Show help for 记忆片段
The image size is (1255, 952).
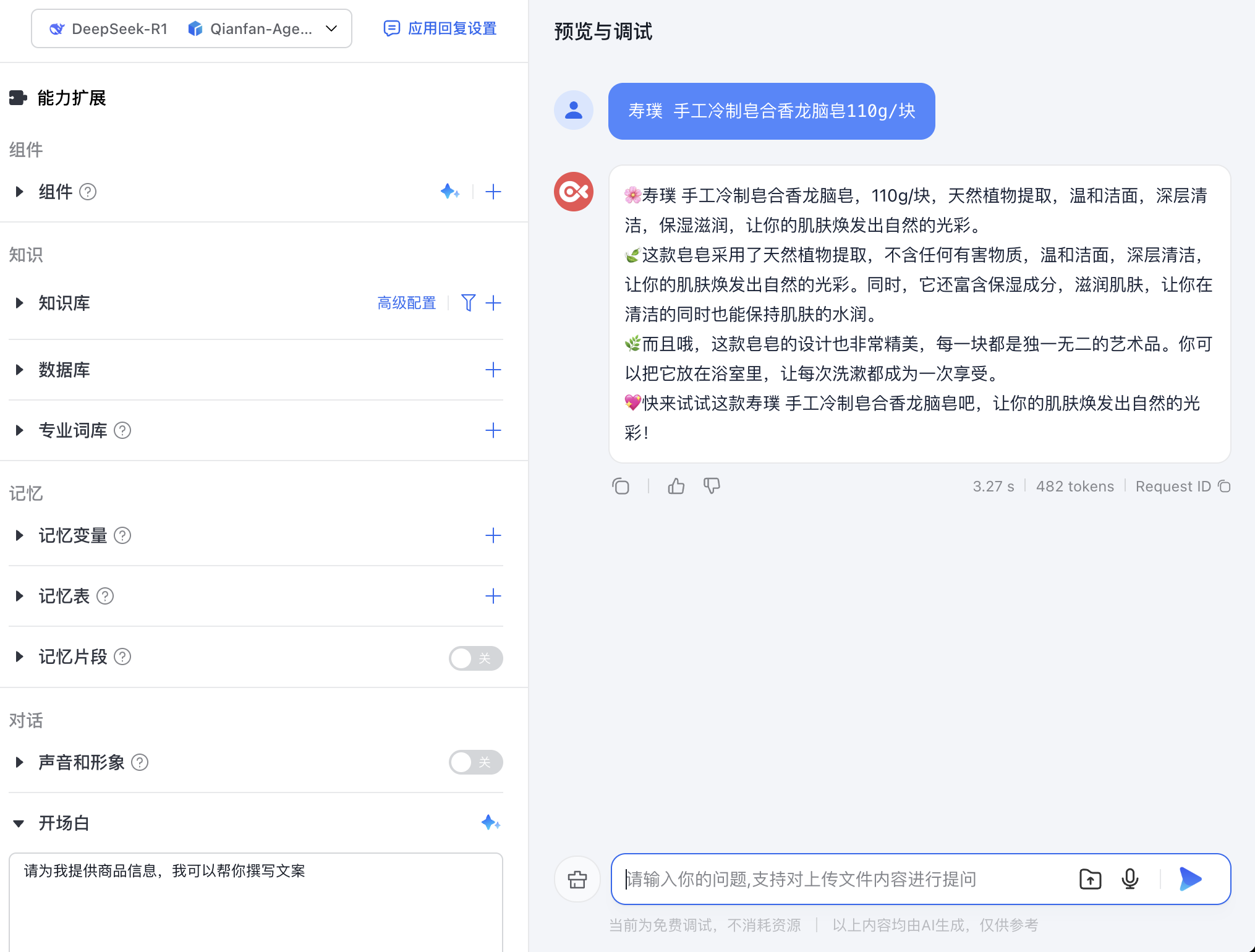click(123, 657)
